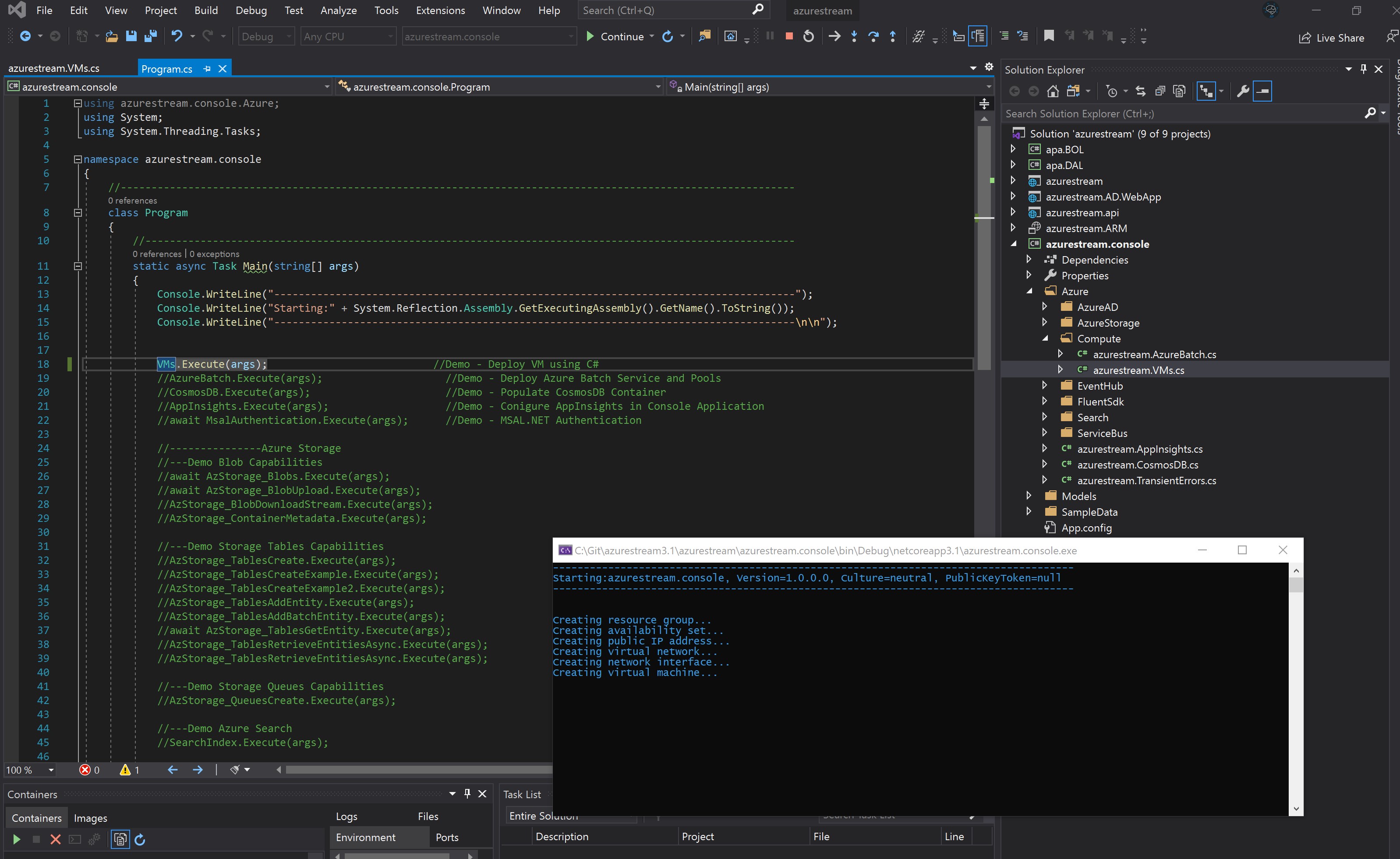Expand the apa.BOL project node
The image size is (1400, 859).
1013,149
